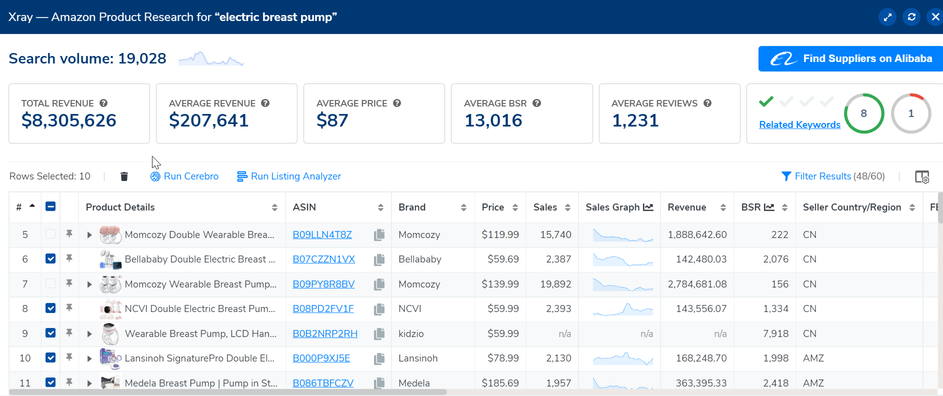Image resolution: width=943 pixels, height=396 pixels.
Task: Open the Related Keywords link
Action: pos(799,125)
